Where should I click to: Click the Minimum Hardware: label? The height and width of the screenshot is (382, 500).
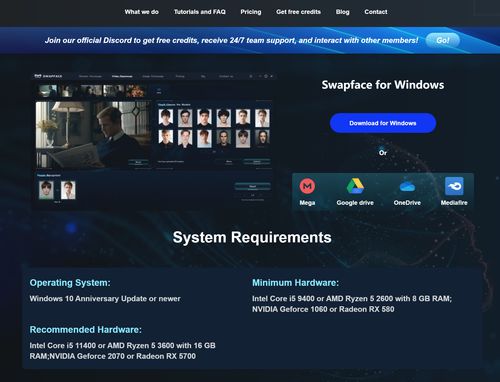295,283
